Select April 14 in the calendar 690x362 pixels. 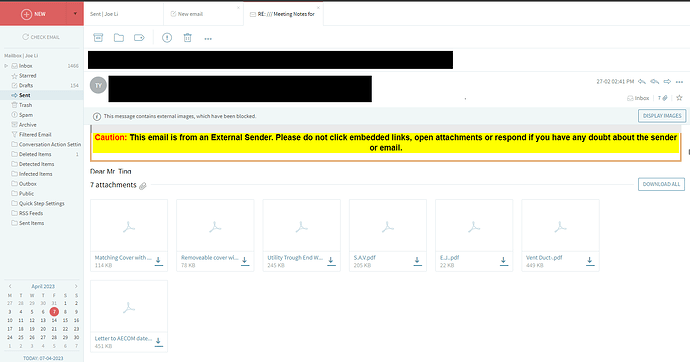click(54, 320)
